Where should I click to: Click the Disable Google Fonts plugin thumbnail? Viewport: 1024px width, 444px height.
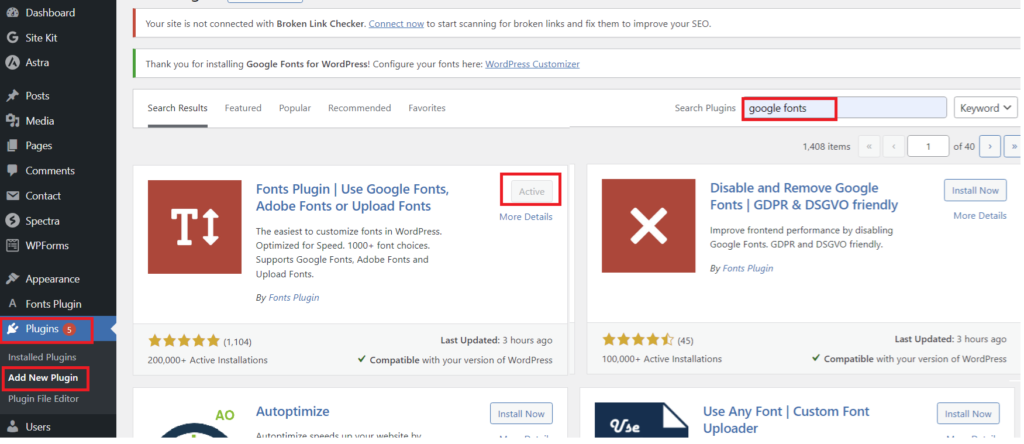pyautogui.click(x=648, y=226)
